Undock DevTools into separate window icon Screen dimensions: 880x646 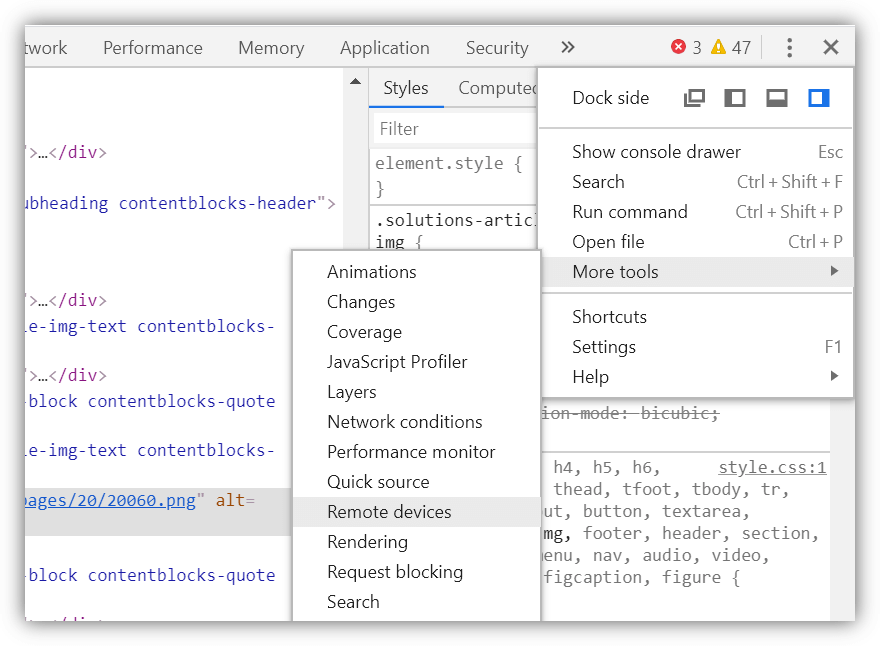click(694, 98)
